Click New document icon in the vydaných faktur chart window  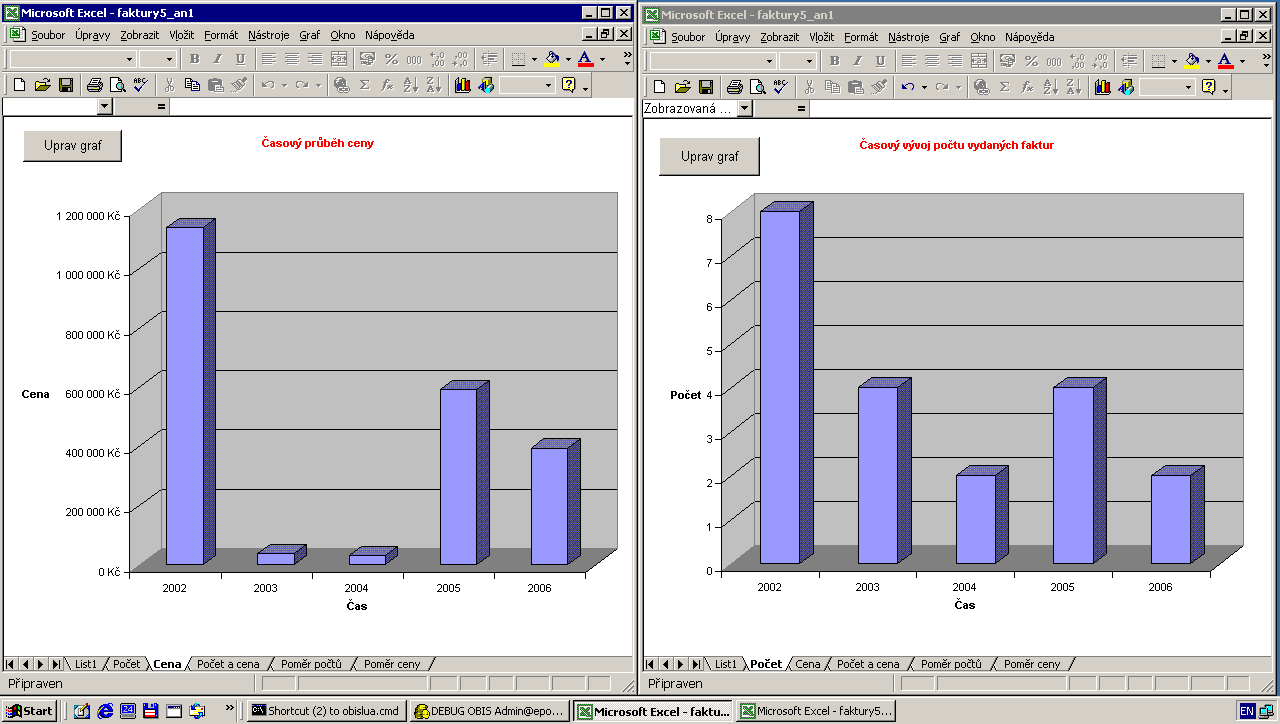[659, 87]
